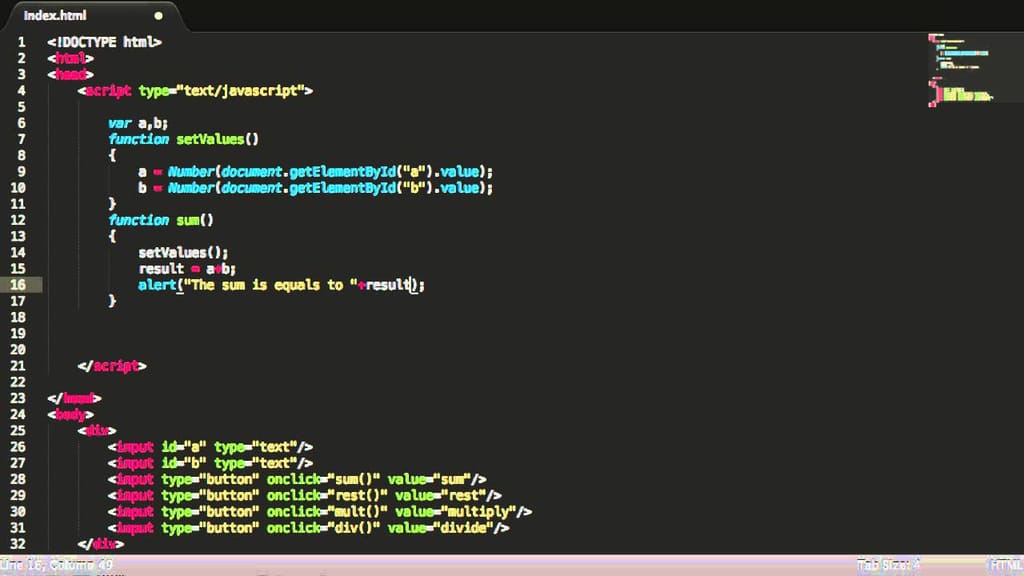Click line number 1 in the gutter
Screen dimensions: 1024x576
(x=22, y=42)
